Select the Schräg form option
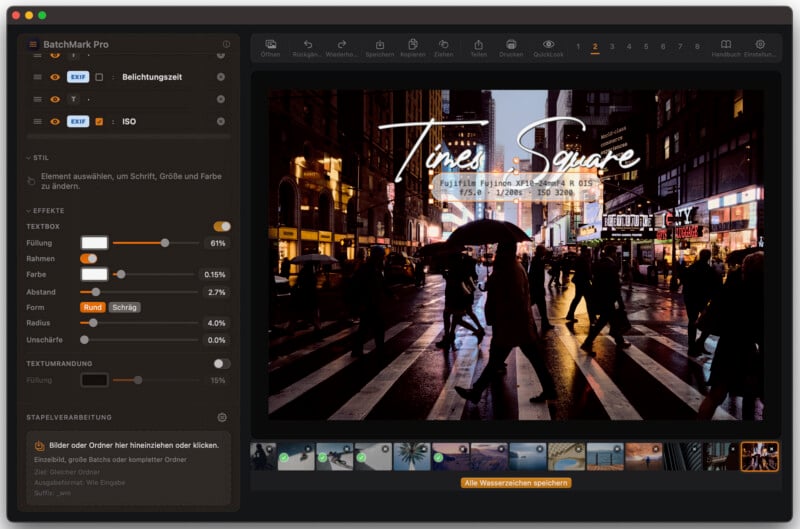This screenshot has width=800, height=529. click(x=124, y=307)
